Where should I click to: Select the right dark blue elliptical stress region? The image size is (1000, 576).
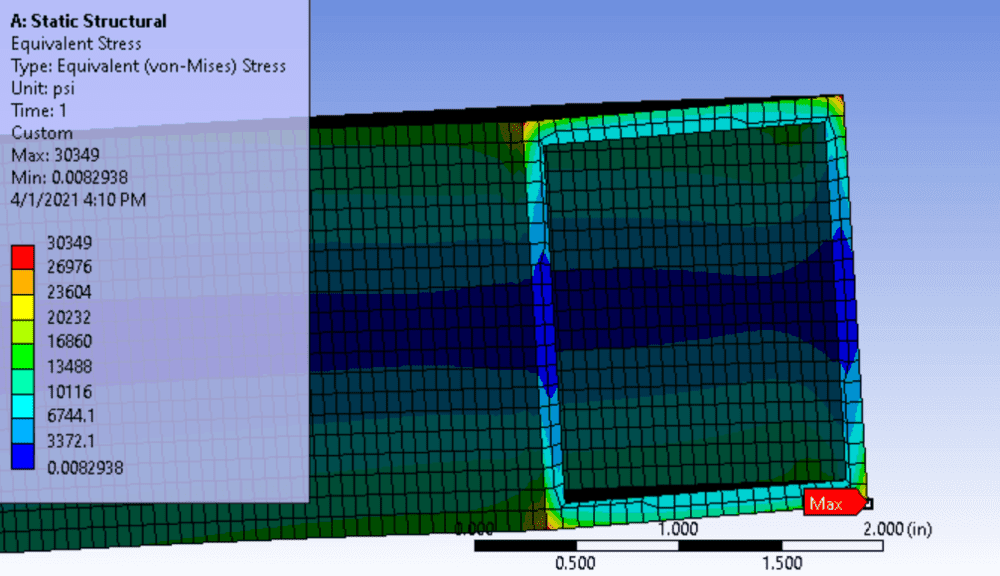tap(844, 300)
